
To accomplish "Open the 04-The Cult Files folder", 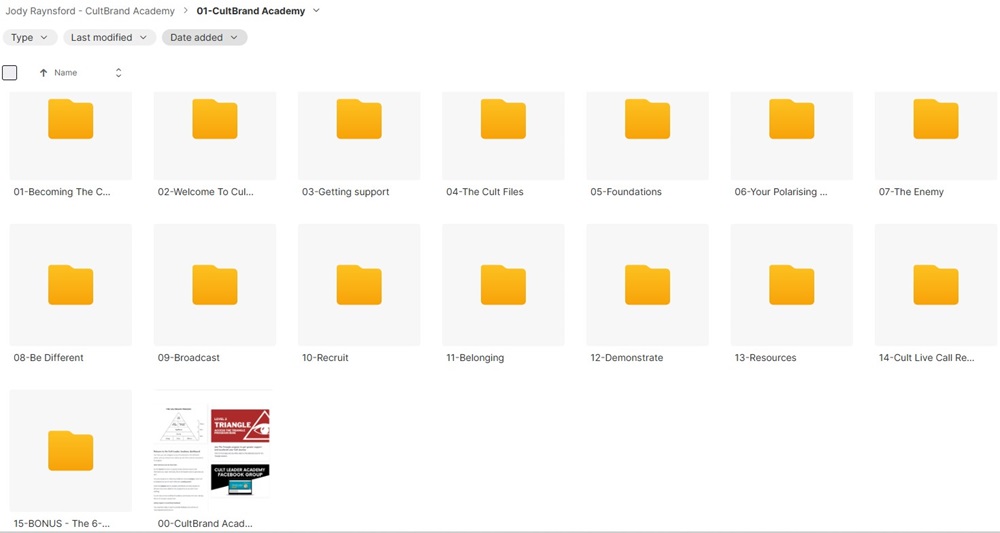I will click(503, 120).
